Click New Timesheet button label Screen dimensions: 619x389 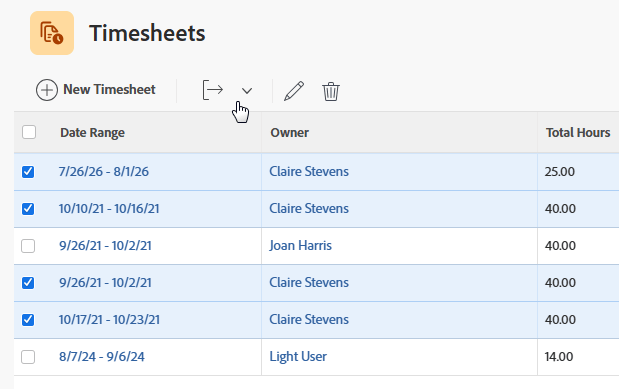point(109,89)
